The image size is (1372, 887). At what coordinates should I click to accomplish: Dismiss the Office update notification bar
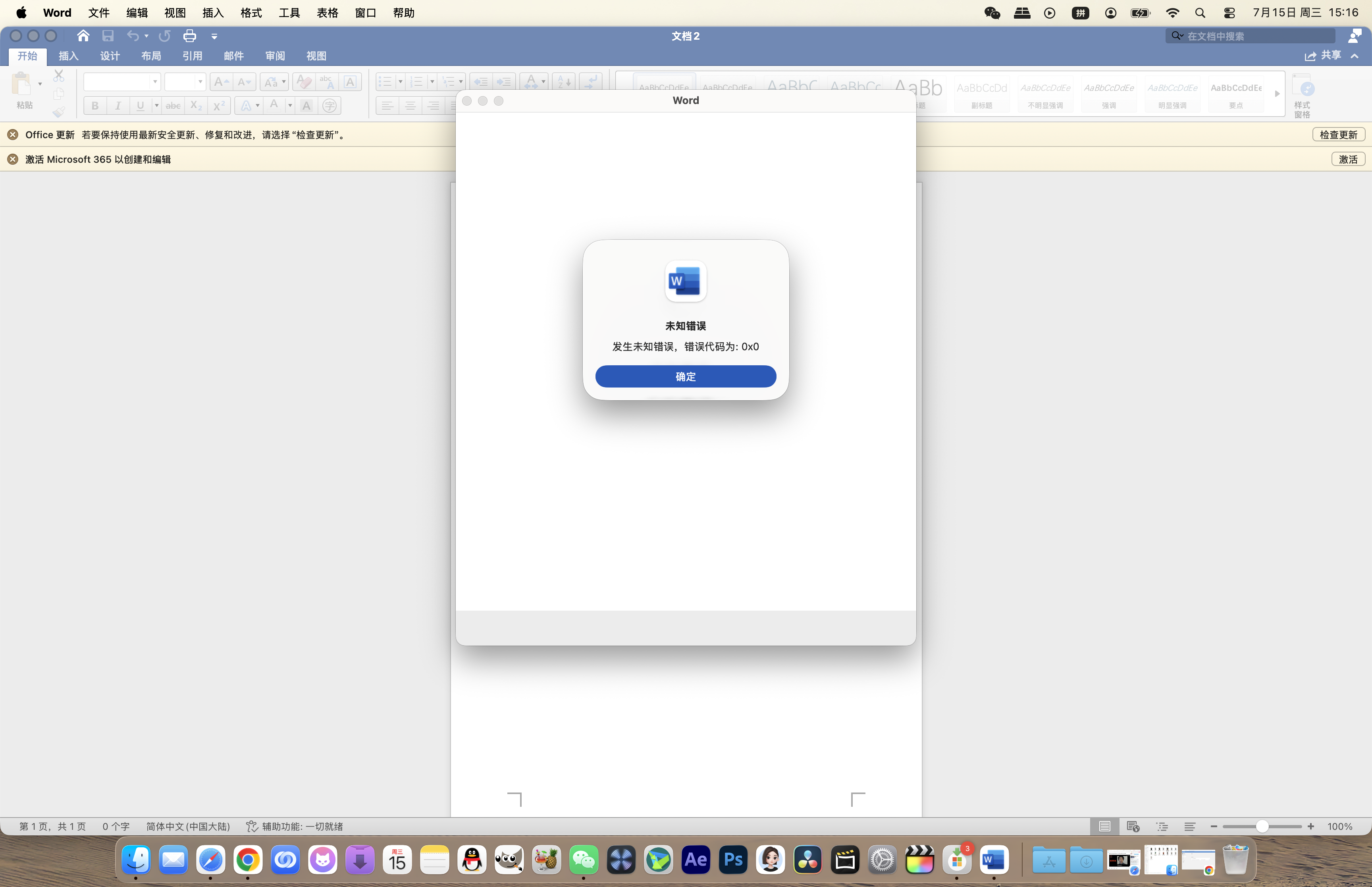(13, 135)
